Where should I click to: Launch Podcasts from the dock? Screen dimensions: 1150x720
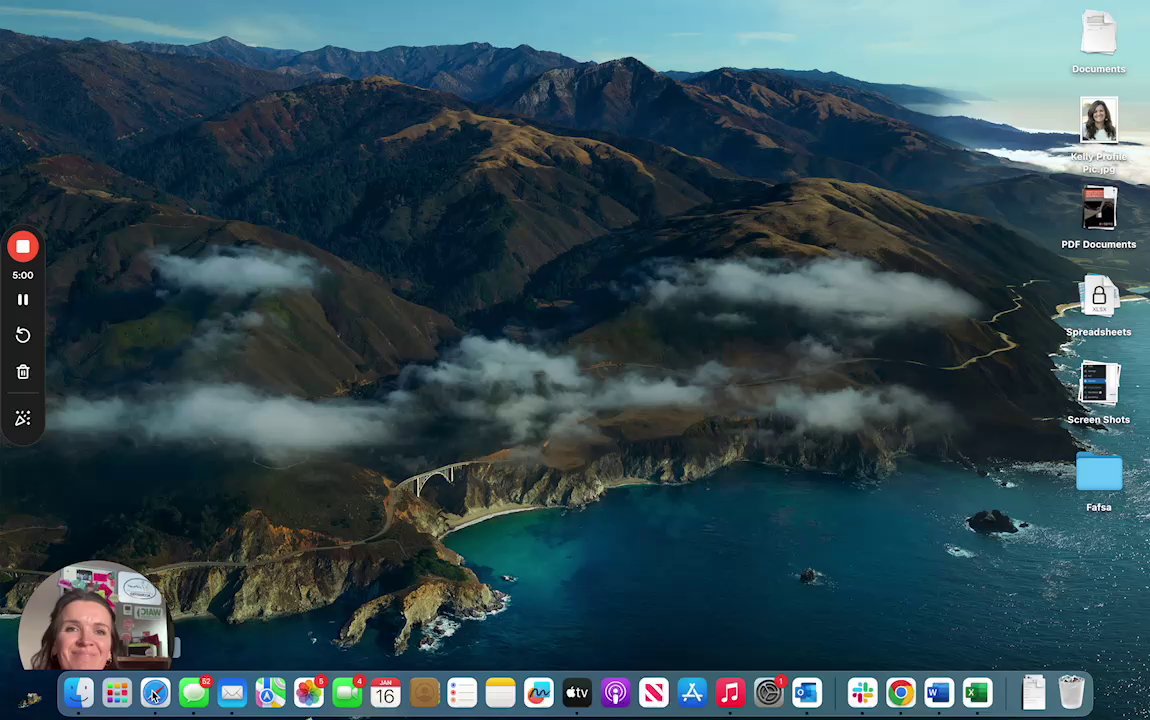click(x=615, y=692)
